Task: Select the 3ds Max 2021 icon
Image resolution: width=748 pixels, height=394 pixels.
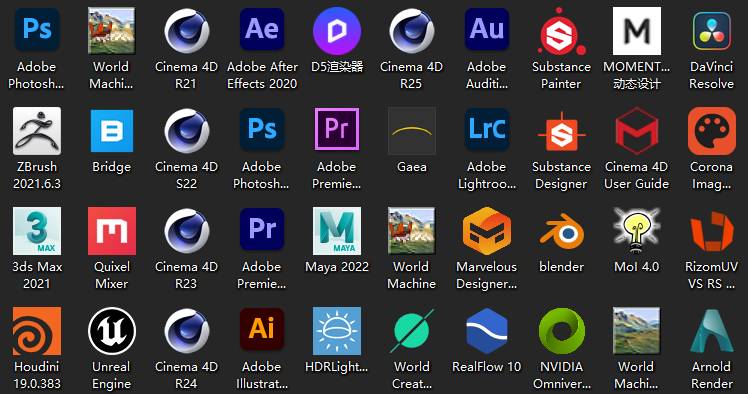Action: (x=37, y=231)
